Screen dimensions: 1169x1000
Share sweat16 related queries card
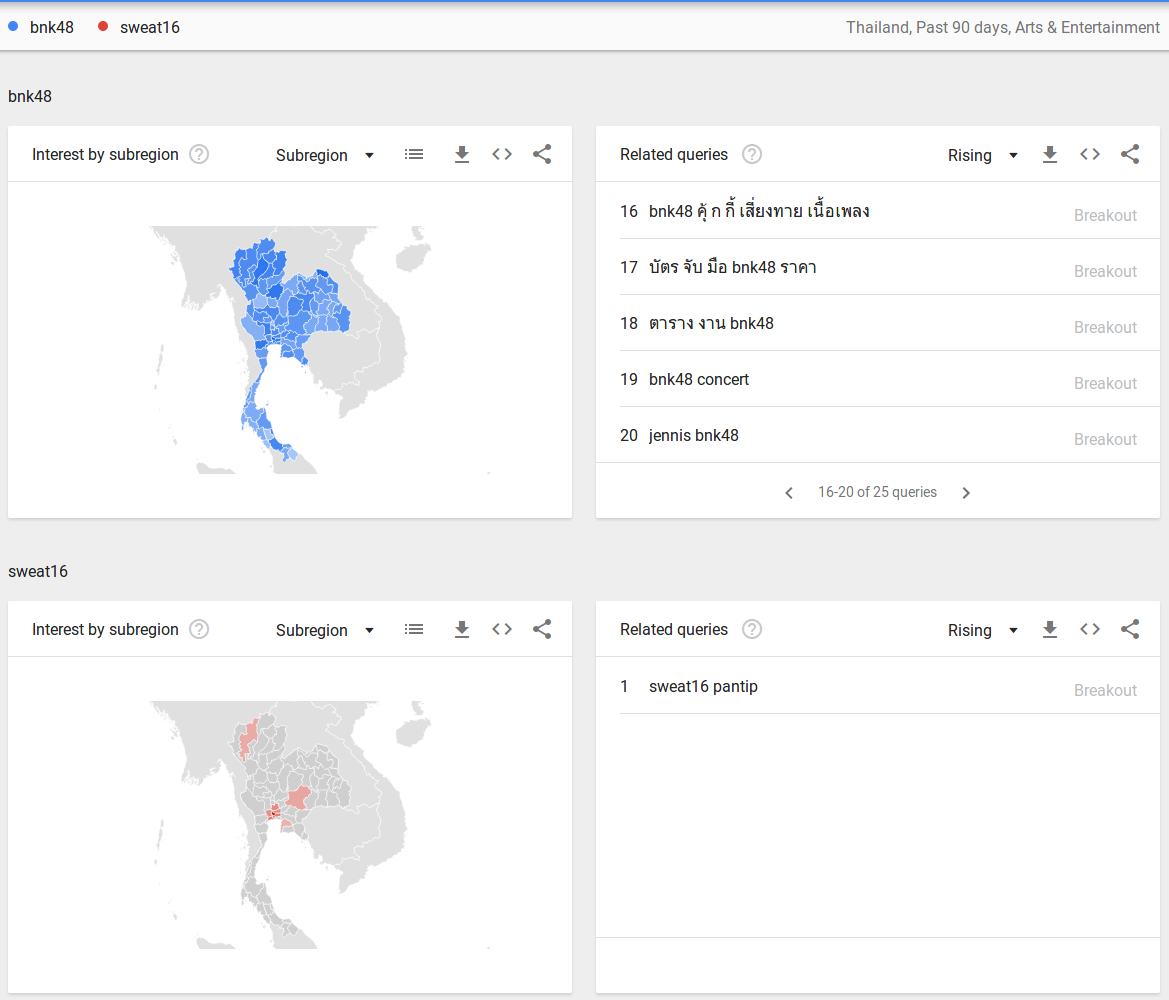(x=1130, y=629)
